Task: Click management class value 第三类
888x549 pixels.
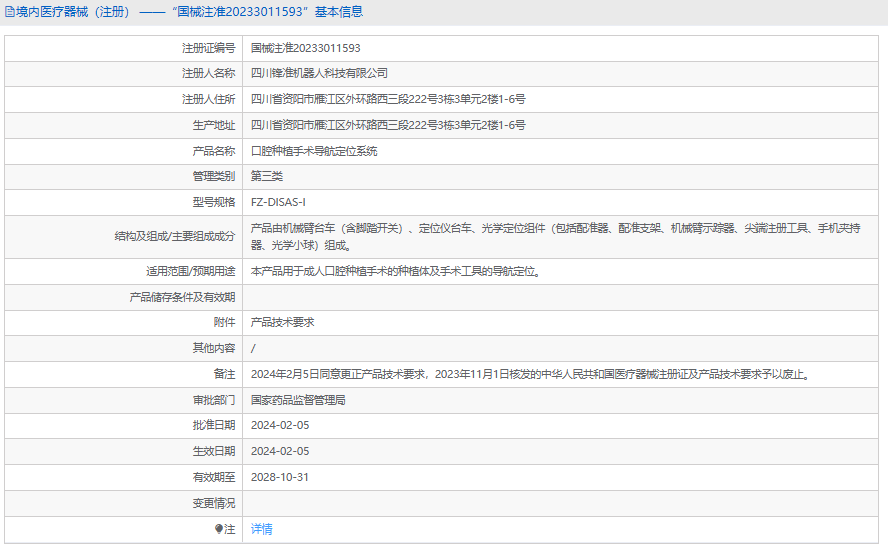Action: [x=267, y=176]
